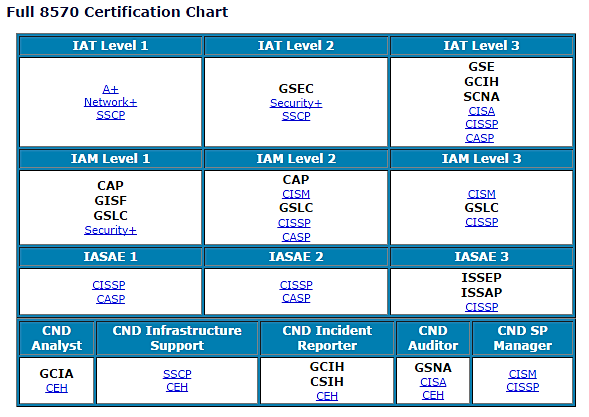Select the CAP text under IAM Level 1

click(110, 186)
